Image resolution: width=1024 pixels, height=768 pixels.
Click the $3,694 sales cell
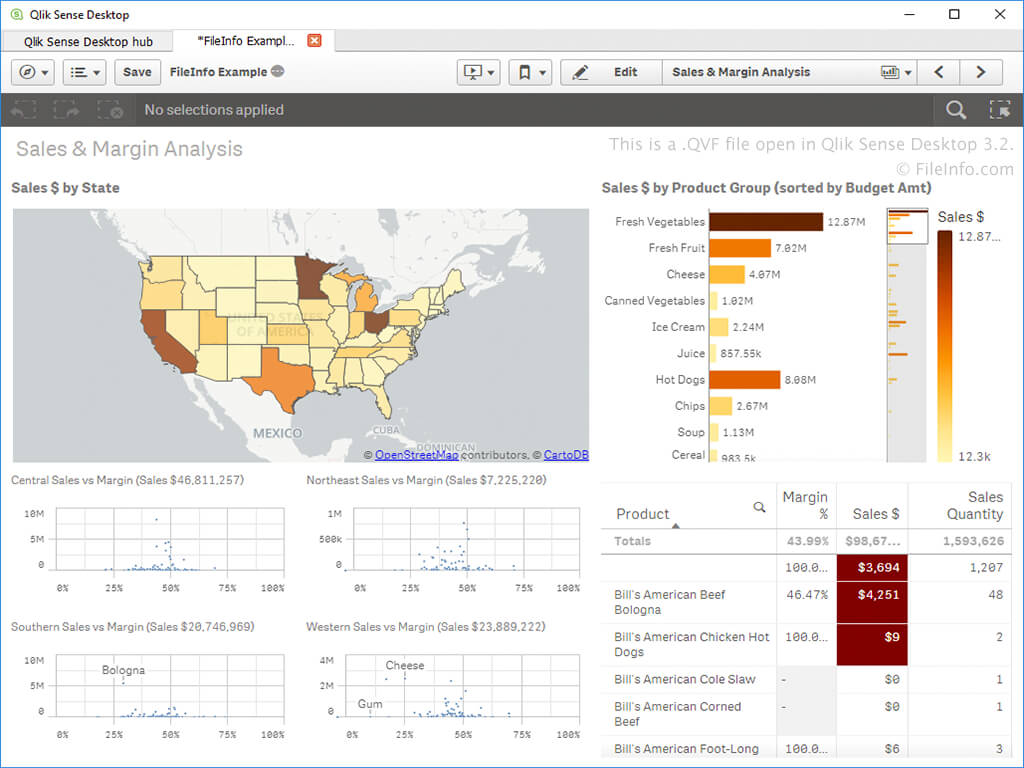(872, 568)
